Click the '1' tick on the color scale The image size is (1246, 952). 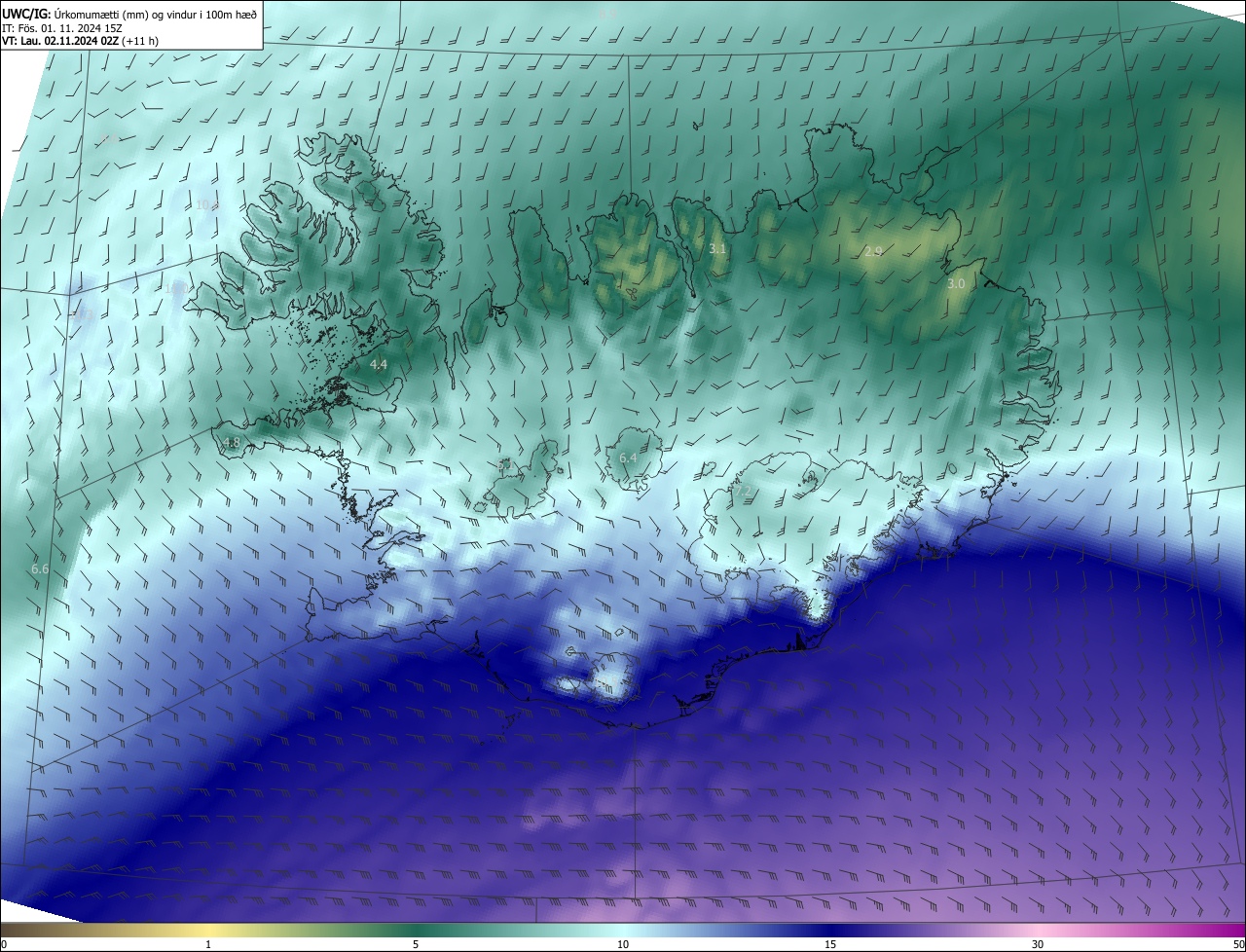(208, 944)
